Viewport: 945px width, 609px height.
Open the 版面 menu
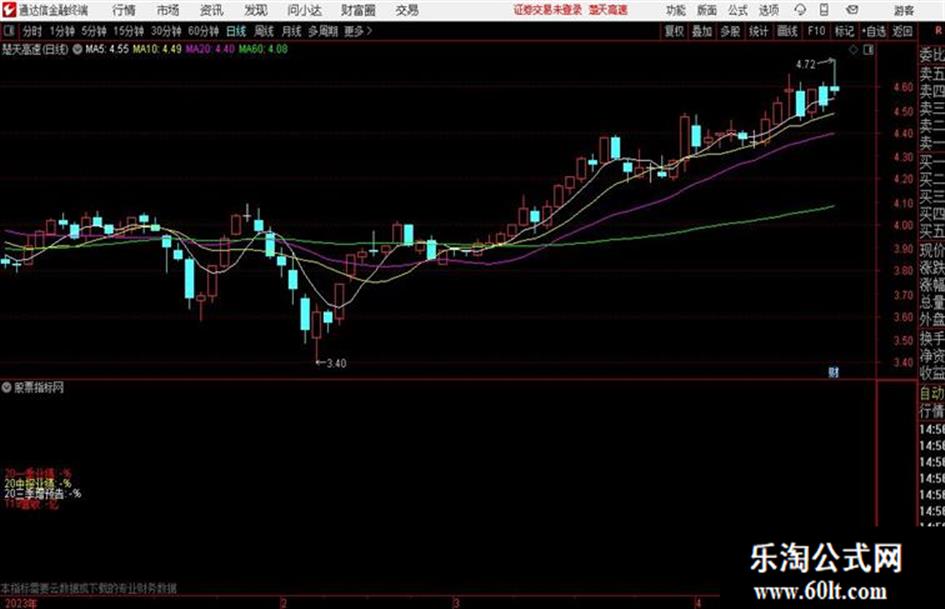pos(707,10)
